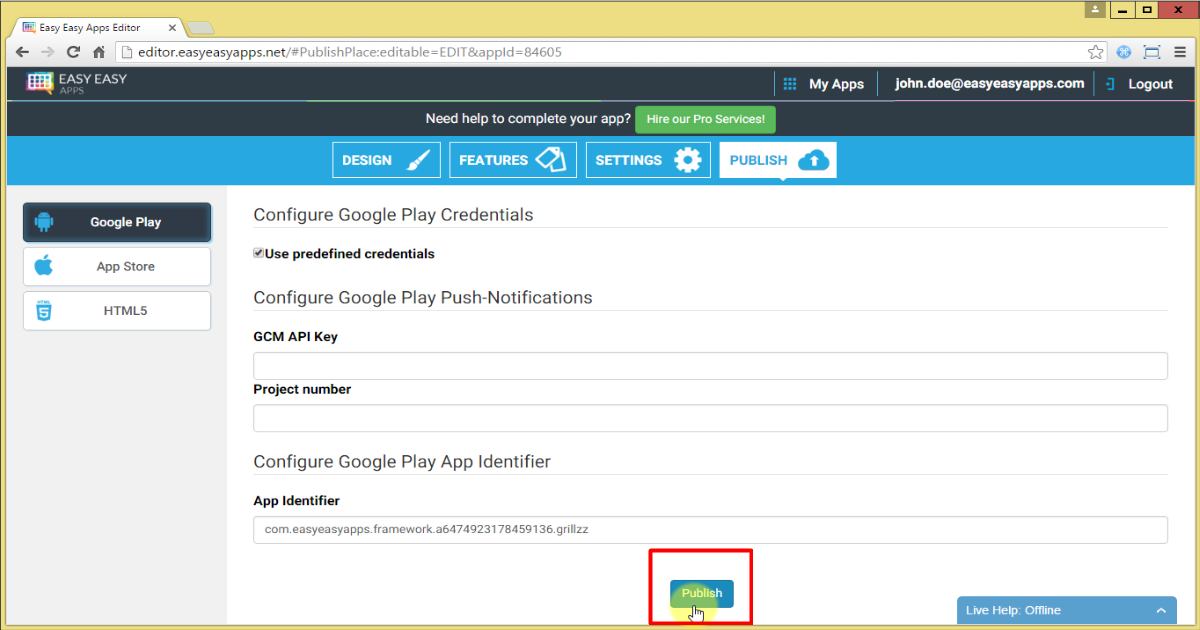This screenshot has width=1200, height=630.
Task: Click the browser bookmark star
Action: (x=1095, y=50)
